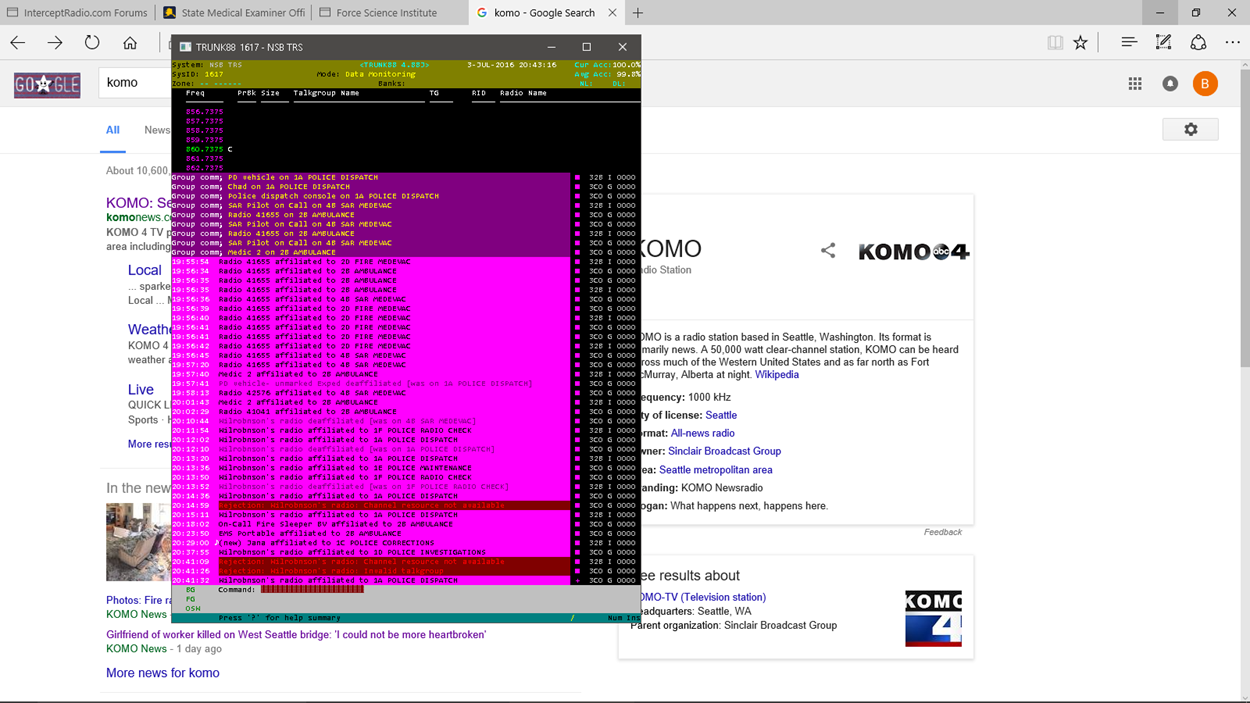Open the Edge share panel icon
The width and height of the screenshot is (1250, 703).
point(1198,43)
